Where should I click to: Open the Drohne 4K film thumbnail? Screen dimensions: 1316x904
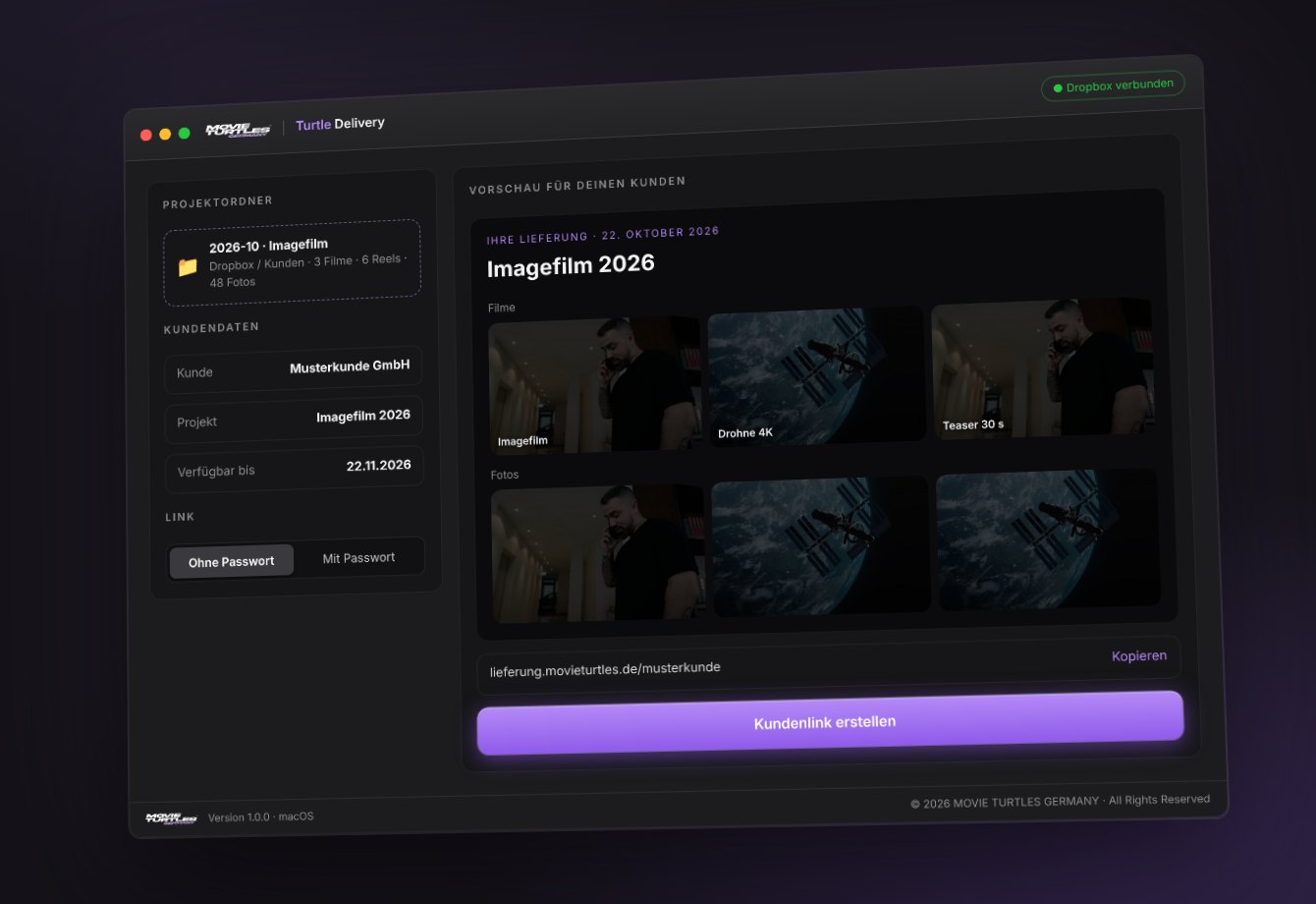point(816,374)
